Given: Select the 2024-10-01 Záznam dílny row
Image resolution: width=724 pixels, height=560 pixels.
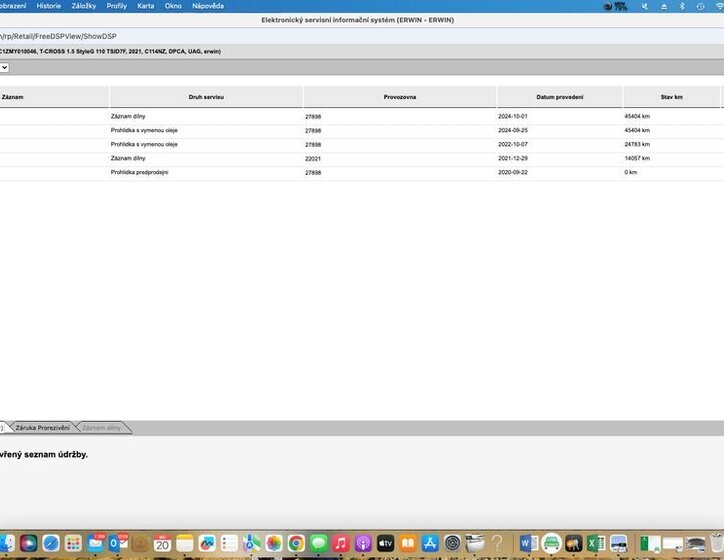Looking at the screenshot, I should click(x=300, y=116).
